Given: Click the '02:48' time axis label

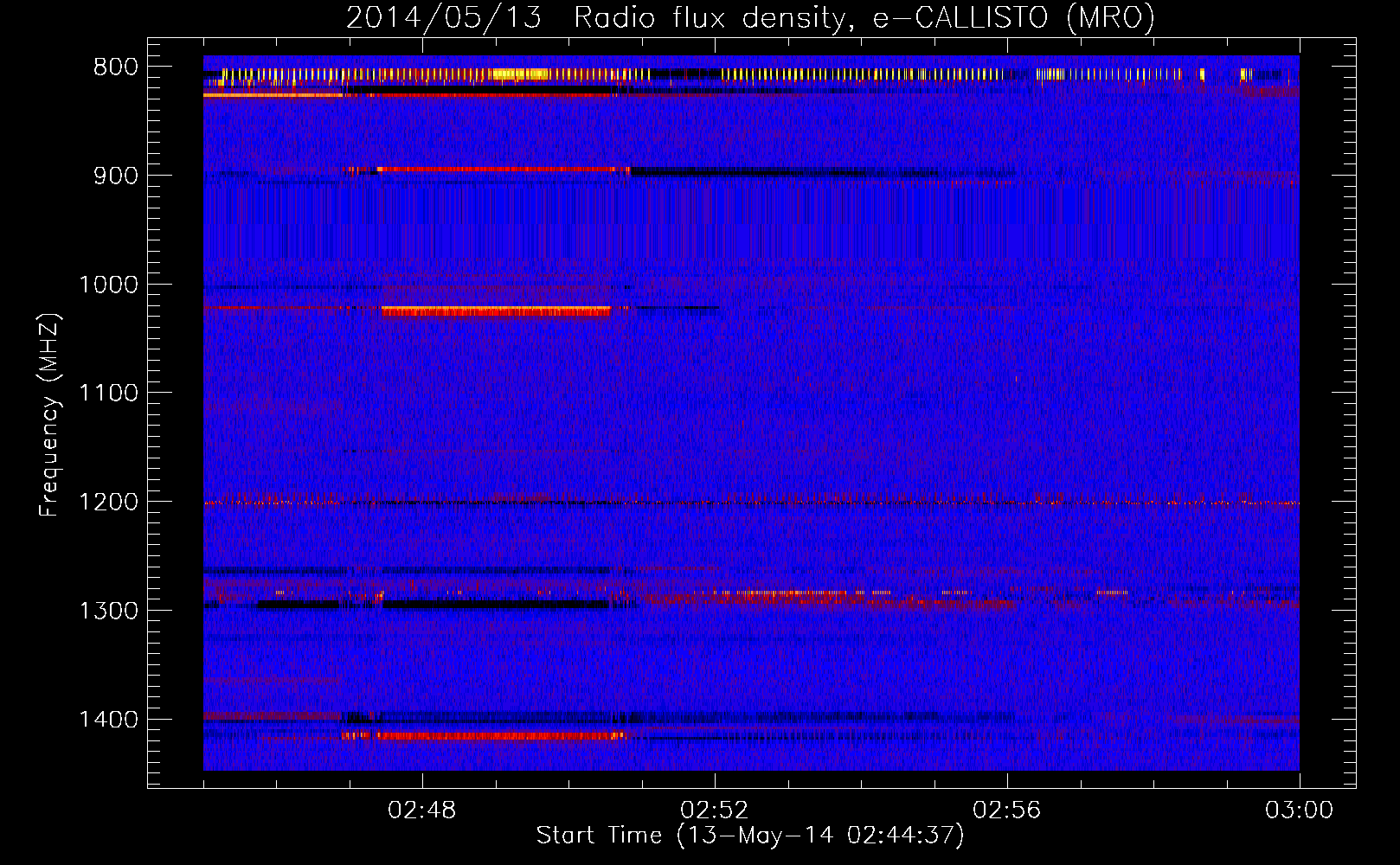Looking at the screenshot, I should click(x=422, y=811).
